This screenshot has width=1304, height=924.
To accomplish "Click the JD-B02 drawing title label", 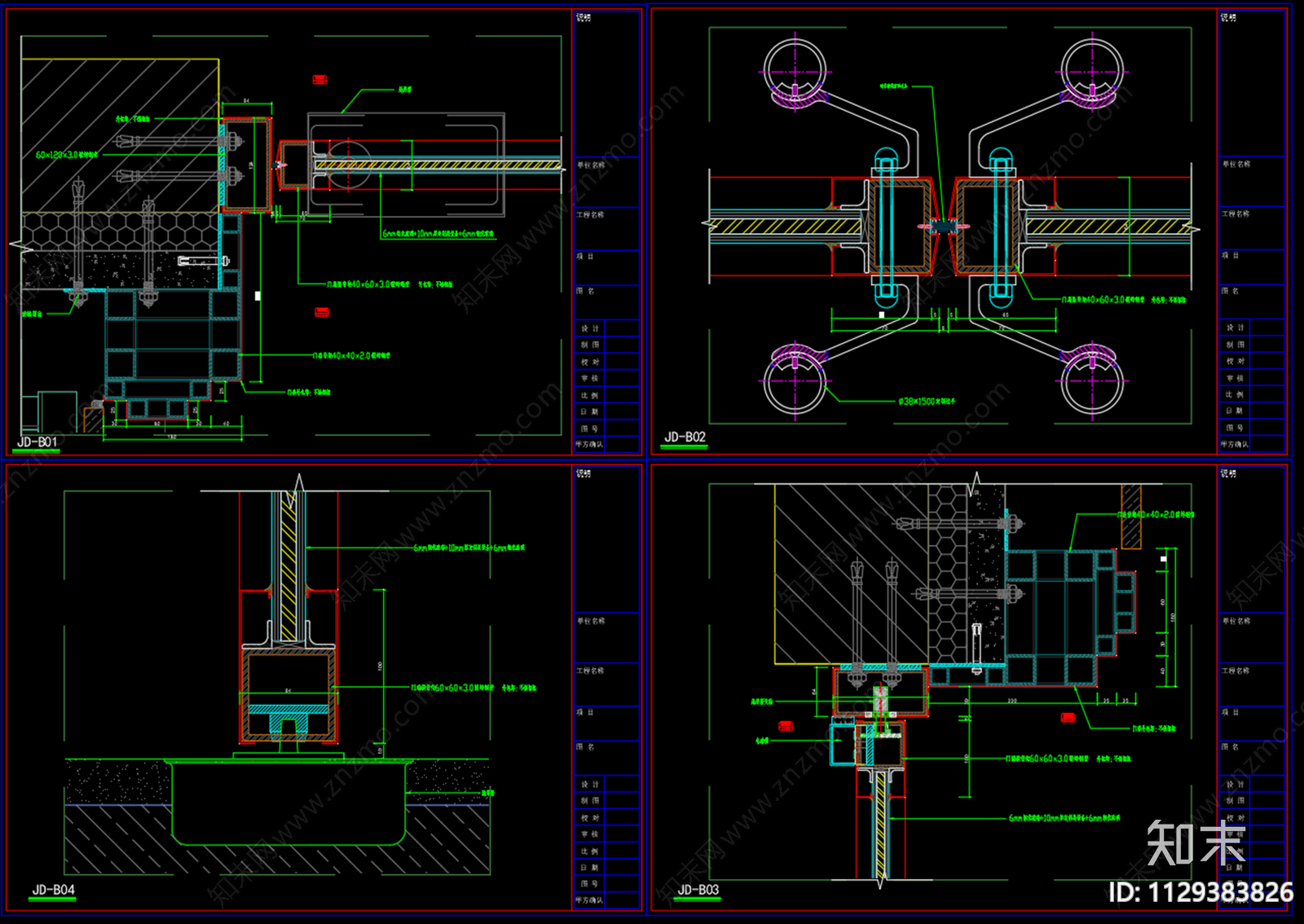I will click(x=685, y=438).
